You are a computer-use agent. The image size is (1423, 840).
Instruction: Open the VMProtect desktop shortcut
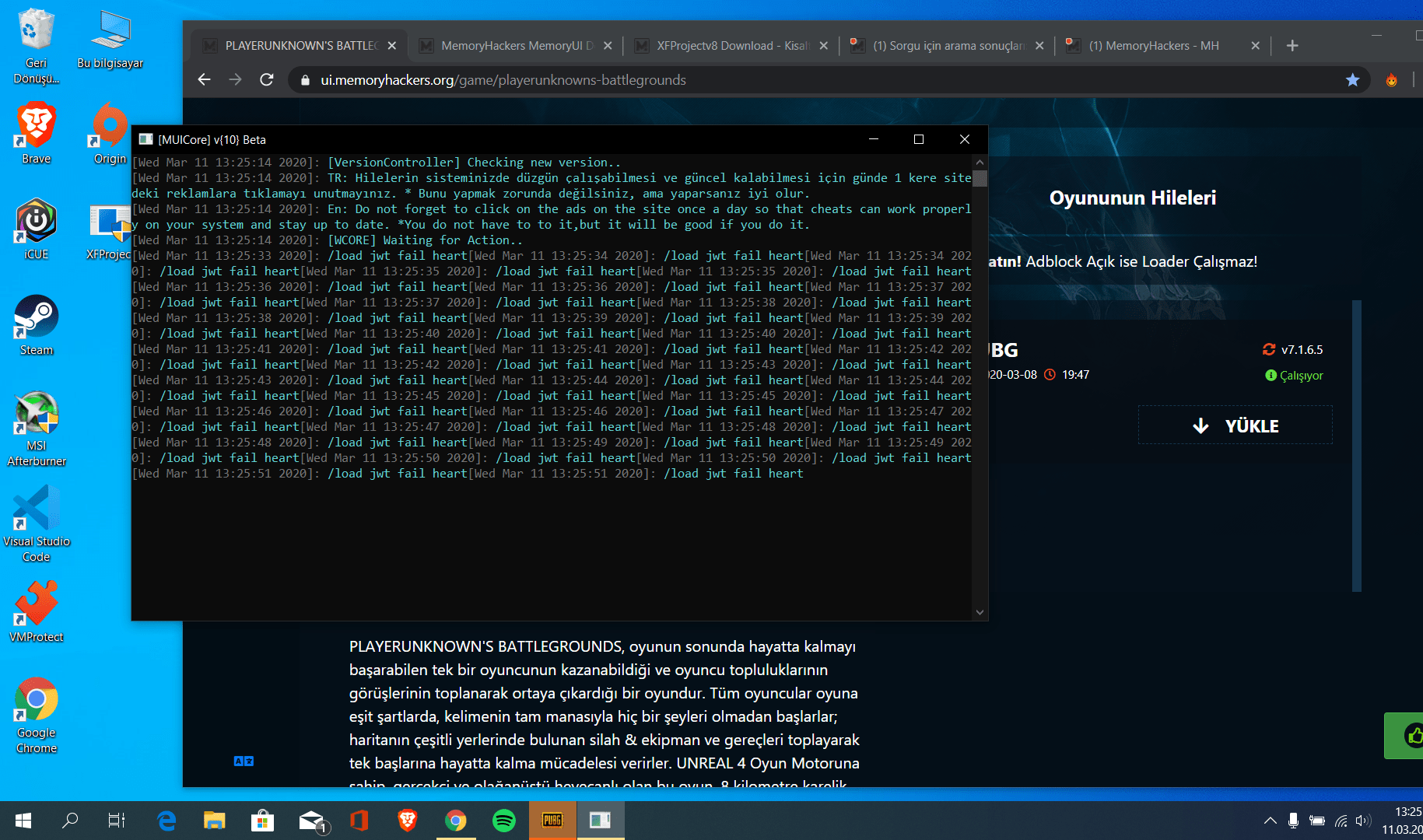(36, 612)
